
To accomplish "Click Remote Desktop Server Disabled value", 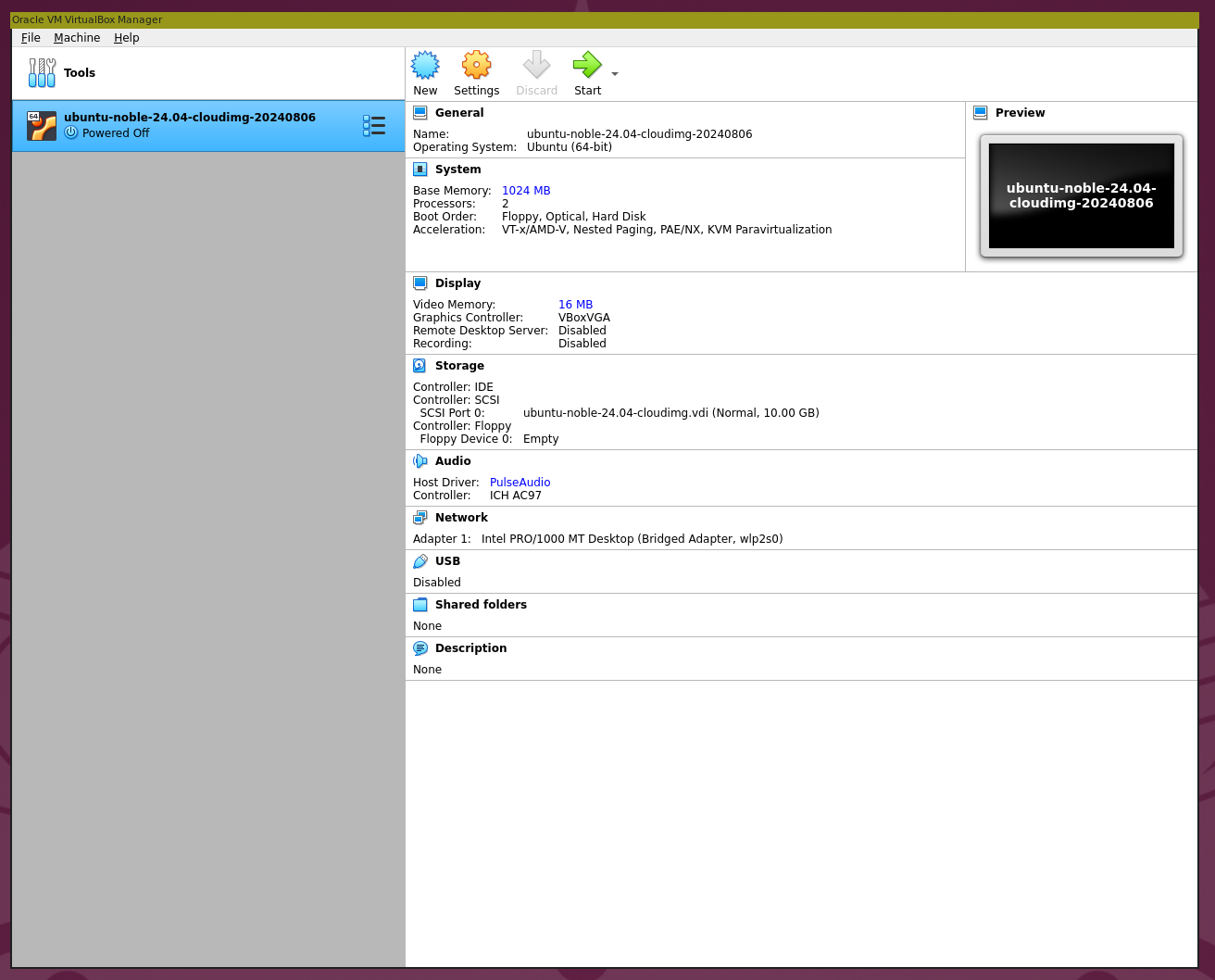I will pyautogui.click(x=582, y=331).
